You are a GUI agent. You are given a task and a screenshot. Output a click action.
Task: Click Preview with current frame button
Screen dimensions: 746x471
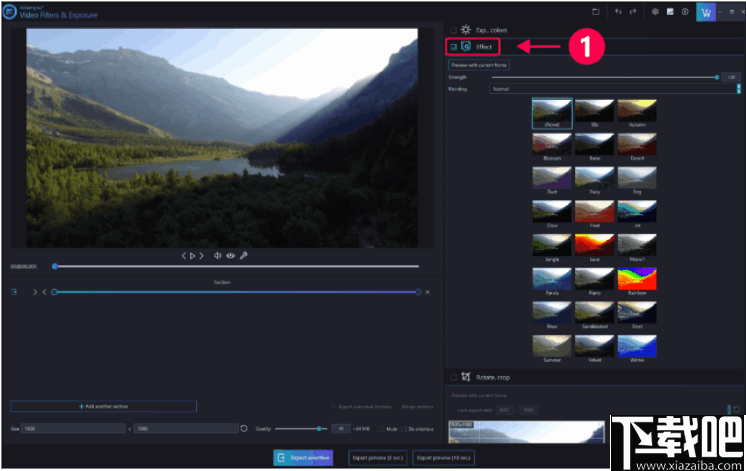(x=479, y=65)
